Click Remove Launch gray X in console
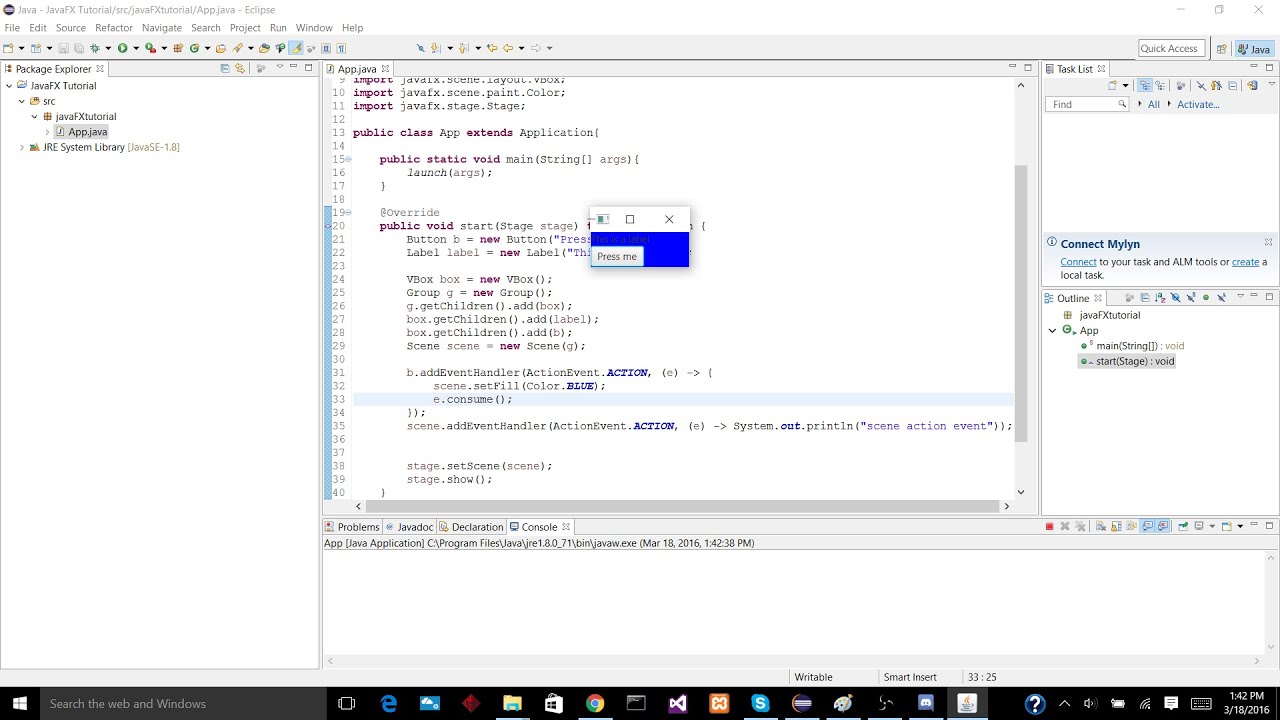The height and width of the screenshot is (720, 1280). click(1065, 526)
